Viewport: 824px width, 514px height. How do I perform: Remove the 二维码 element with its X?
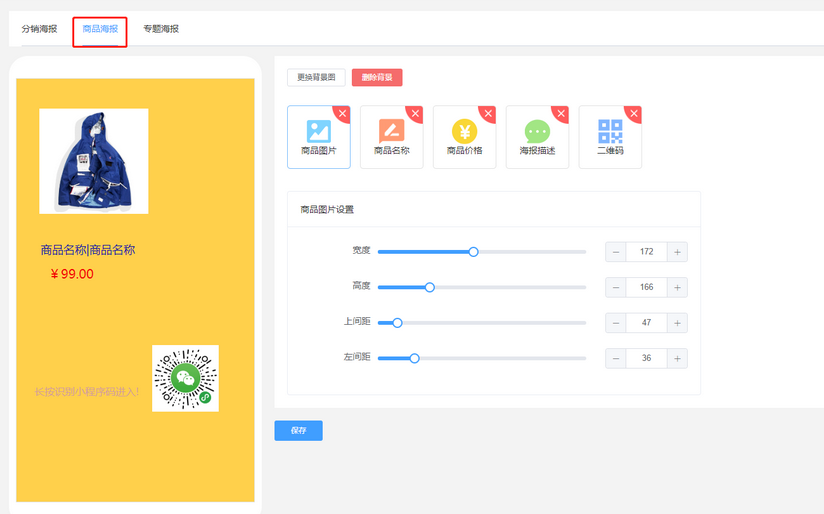click(x=634, y=114)
